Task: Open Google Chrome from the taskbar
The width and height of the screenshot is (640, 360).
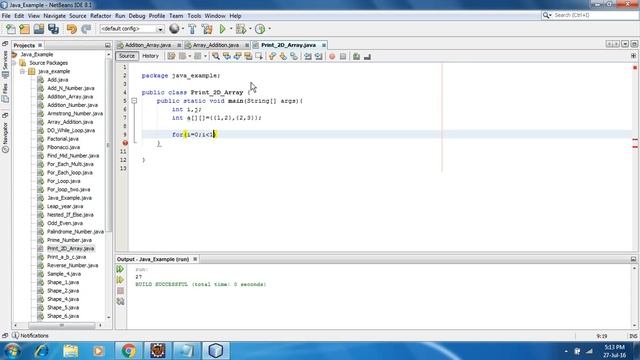Action: (128, 351)
